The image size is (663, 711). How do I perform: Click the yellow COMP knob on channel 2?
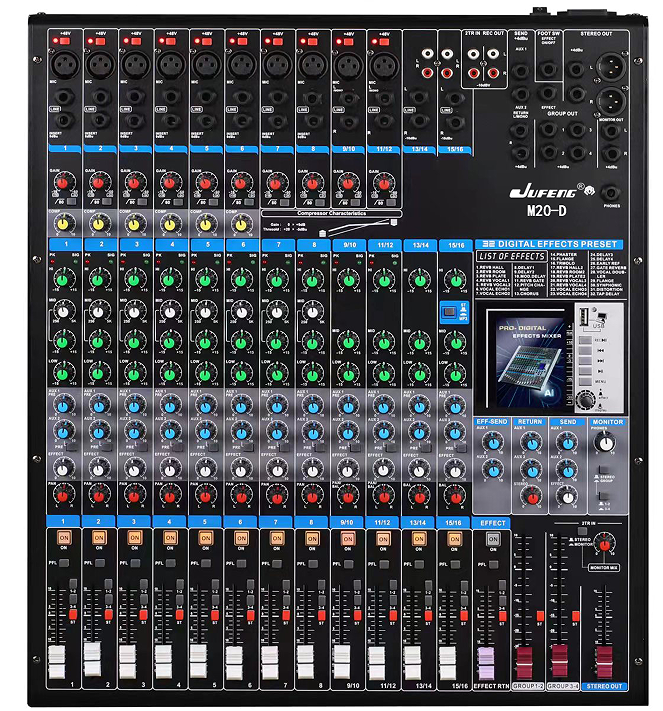(98, 223)
